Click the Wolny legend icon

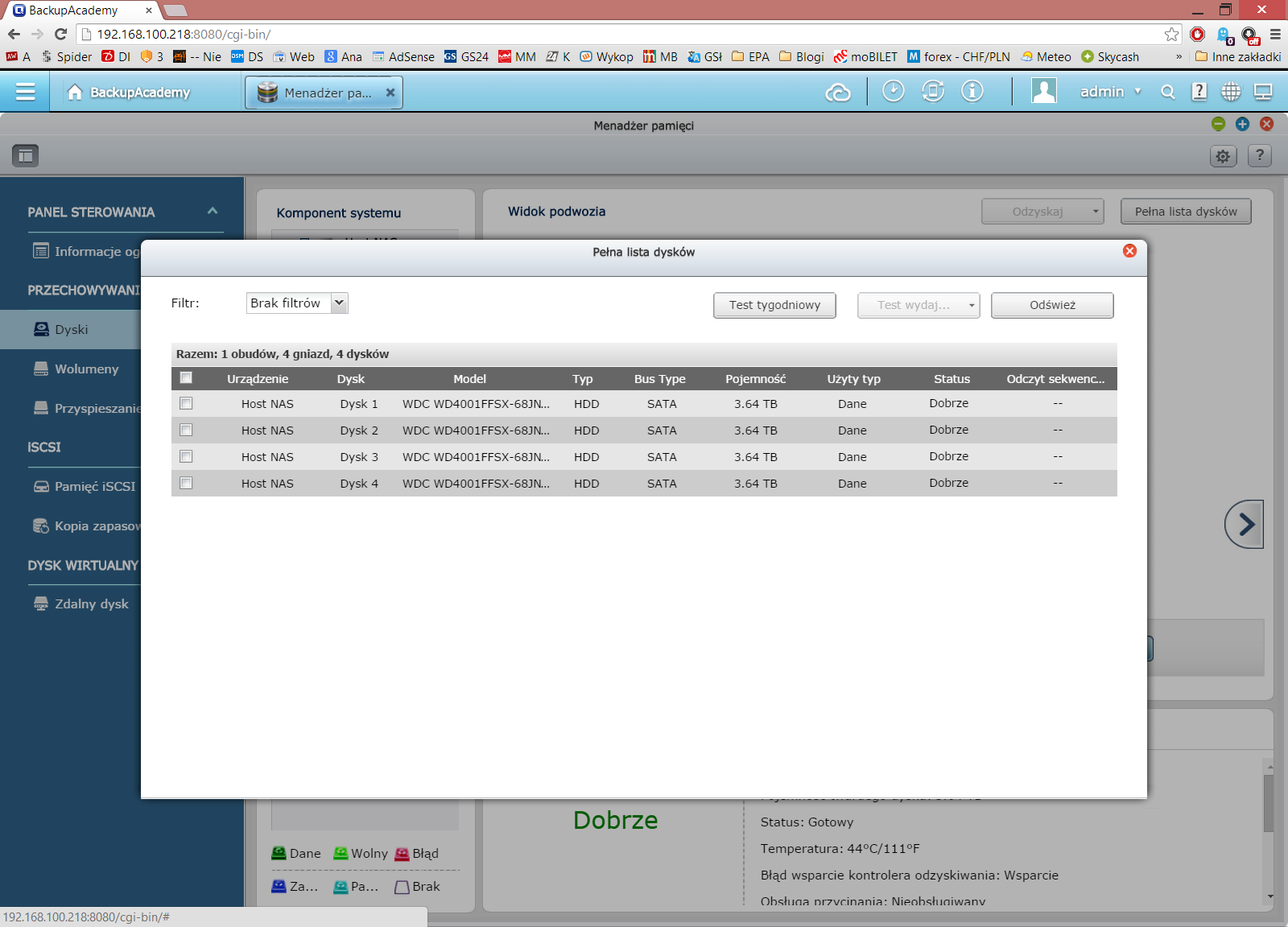[341, 853]
